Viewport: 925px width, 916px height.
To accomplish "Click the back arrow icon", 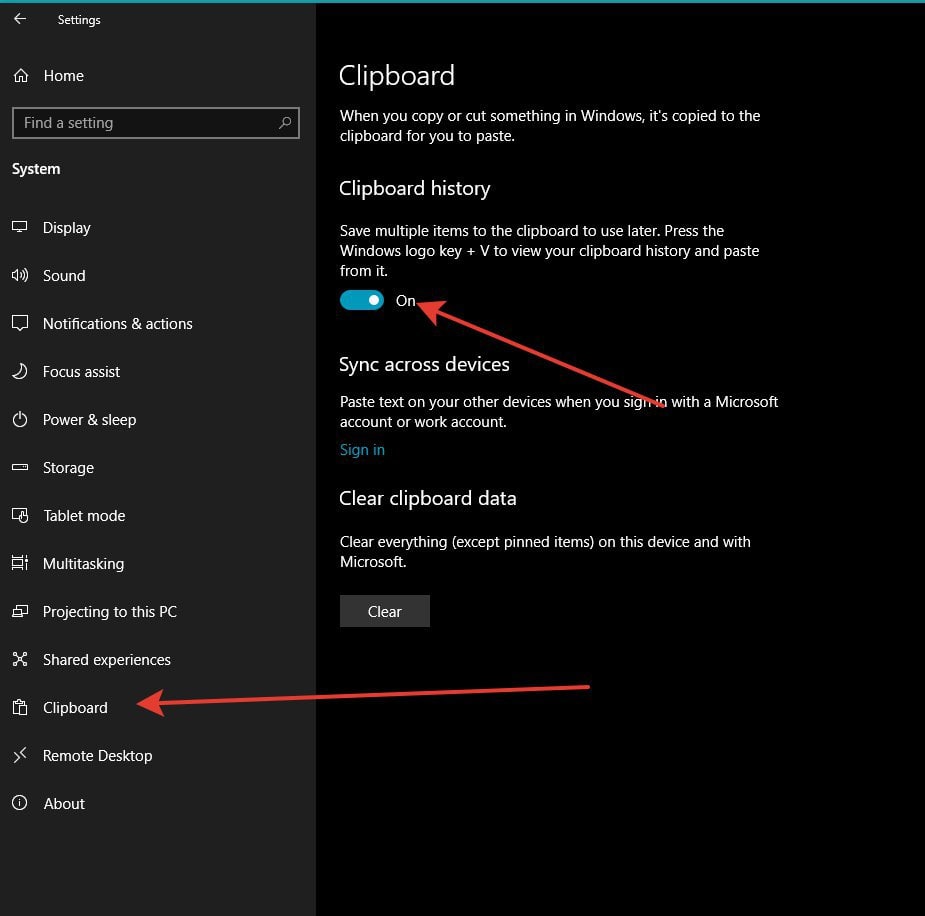I will (20, 19).
